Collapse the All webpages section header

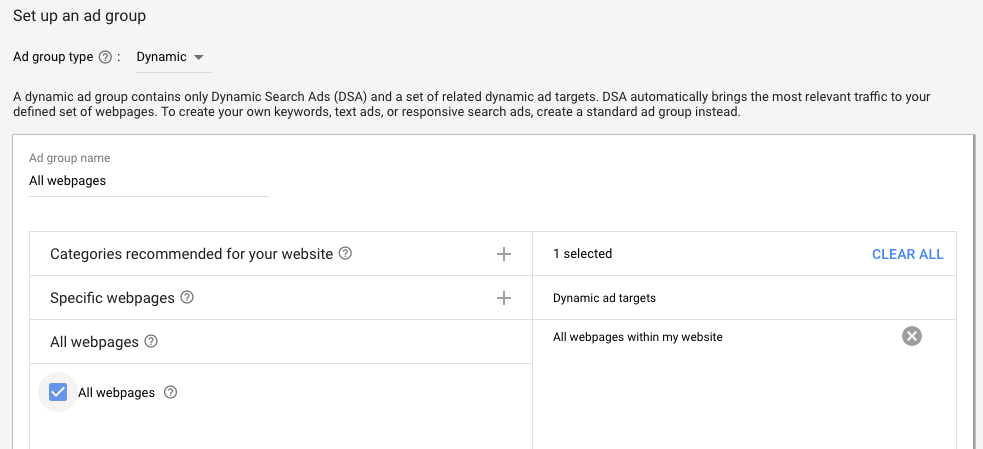pyautogui.click(x=281, y=342)
